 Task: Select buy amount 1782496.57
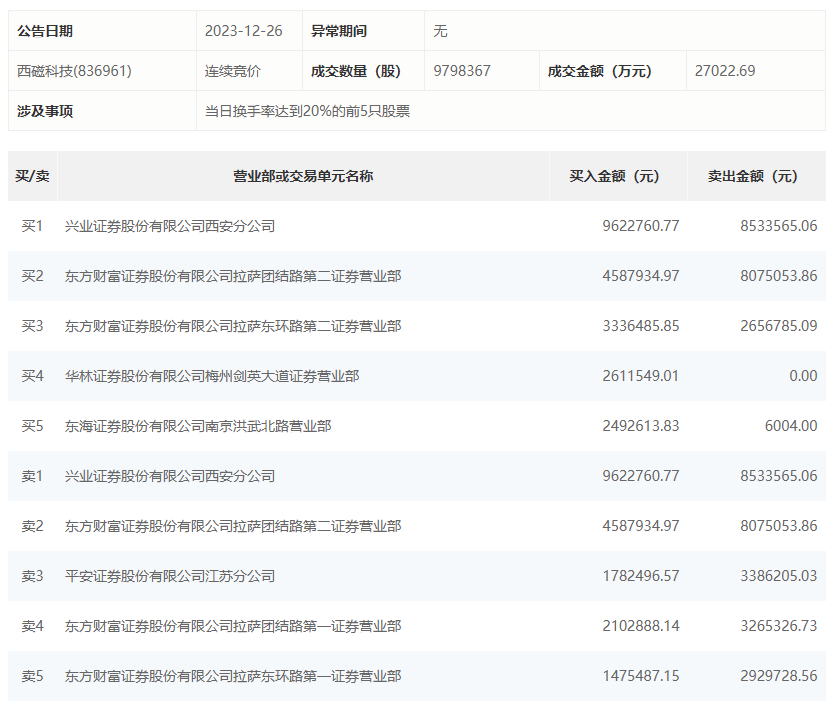[x=641, y=576]
